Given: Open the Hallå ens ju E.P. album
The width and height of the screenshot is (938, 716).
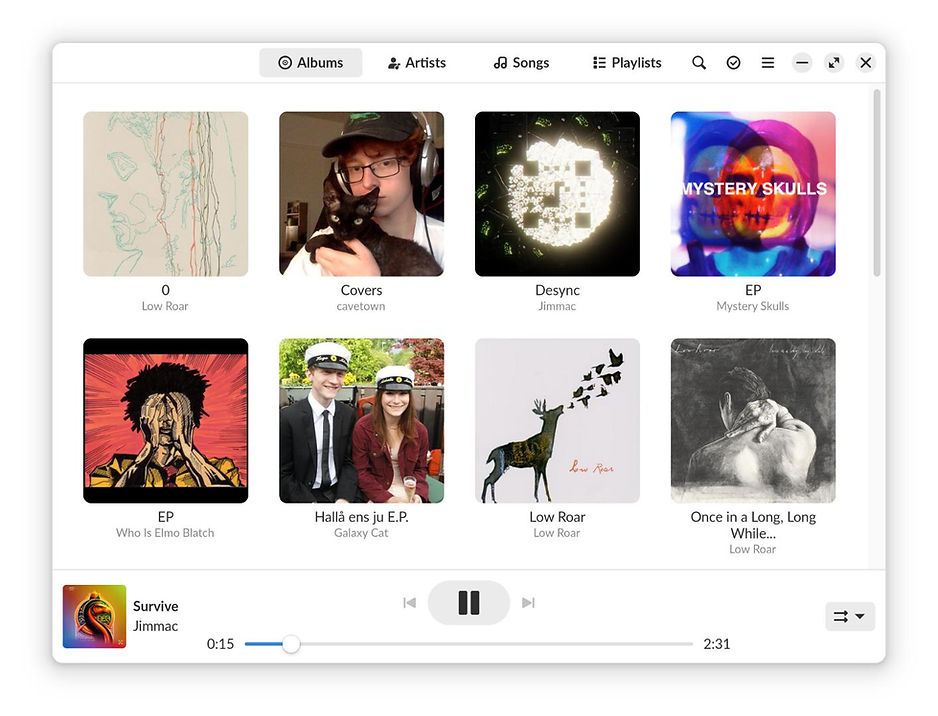Looking at the screenshot, I should pos(361,420).
